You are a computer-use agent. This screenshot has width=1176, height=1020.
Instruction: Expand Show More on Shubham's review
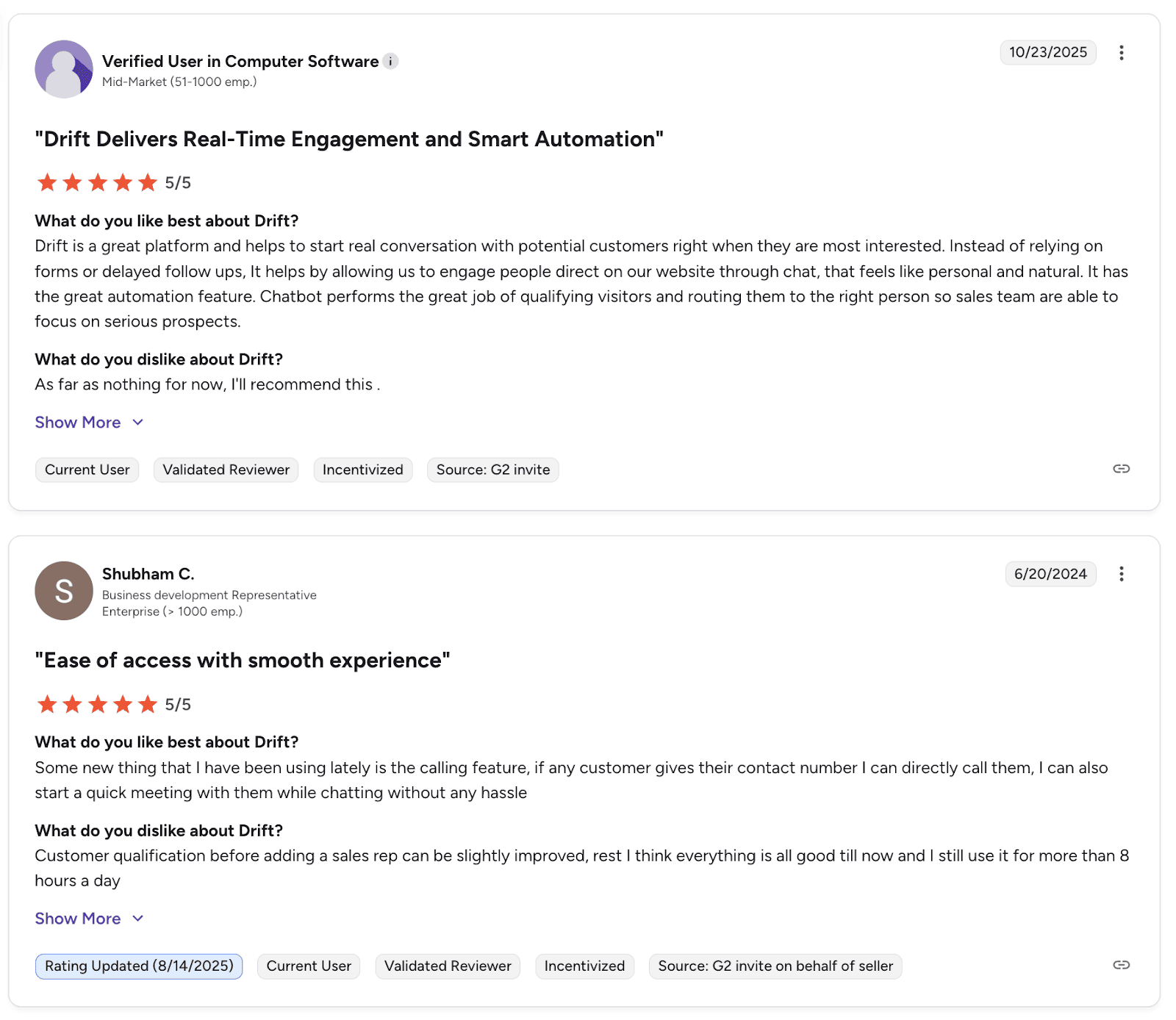pos(78,918)
